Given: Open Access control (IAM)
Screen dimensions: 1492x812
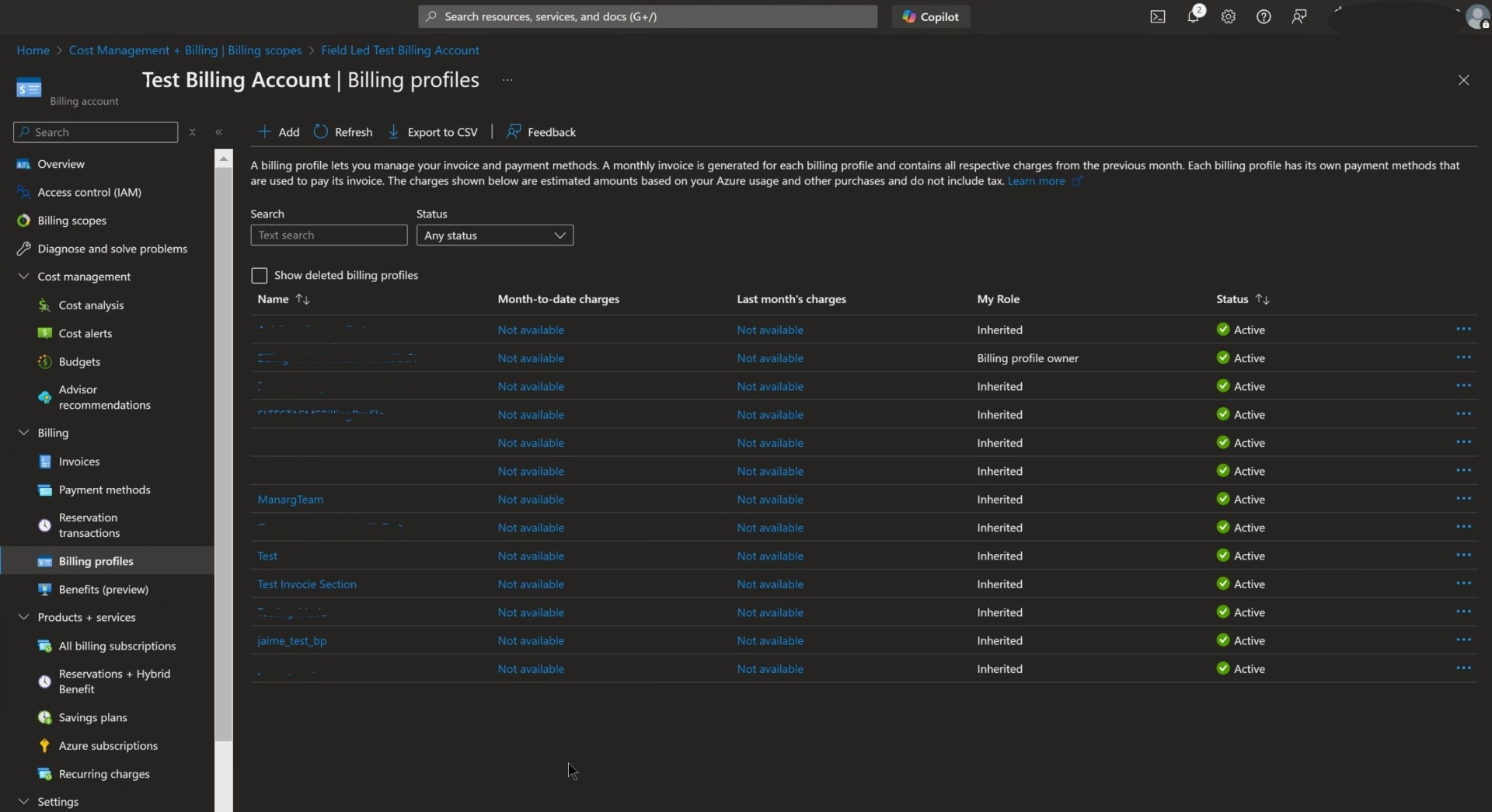Looking at the screenshot, I should tap(89, 192).
